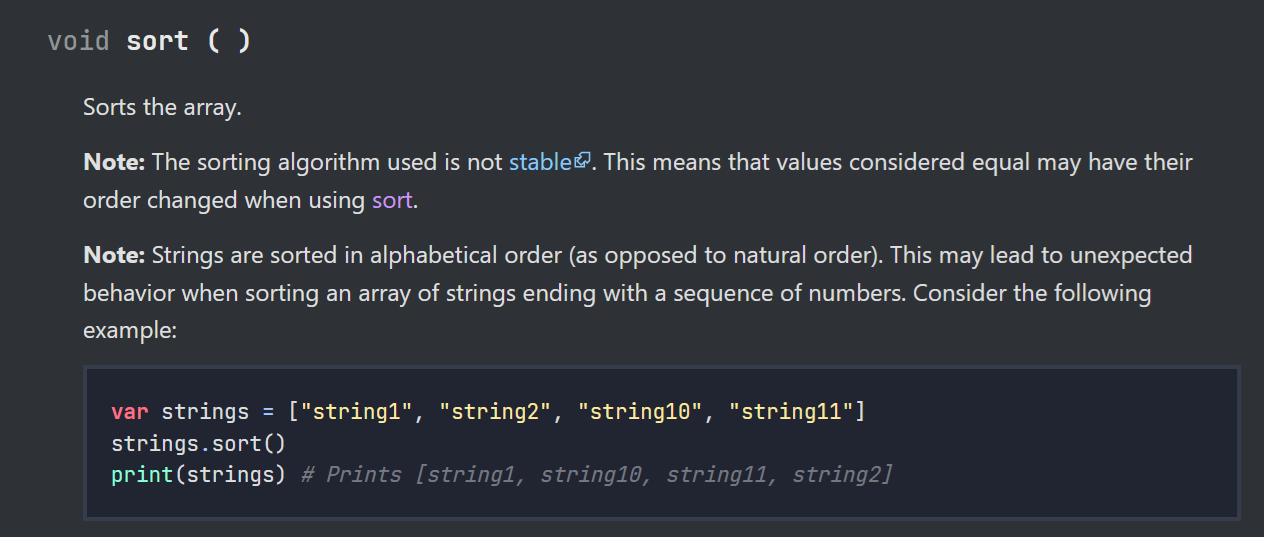Click the second bold "Note:" label about strings

114,255
